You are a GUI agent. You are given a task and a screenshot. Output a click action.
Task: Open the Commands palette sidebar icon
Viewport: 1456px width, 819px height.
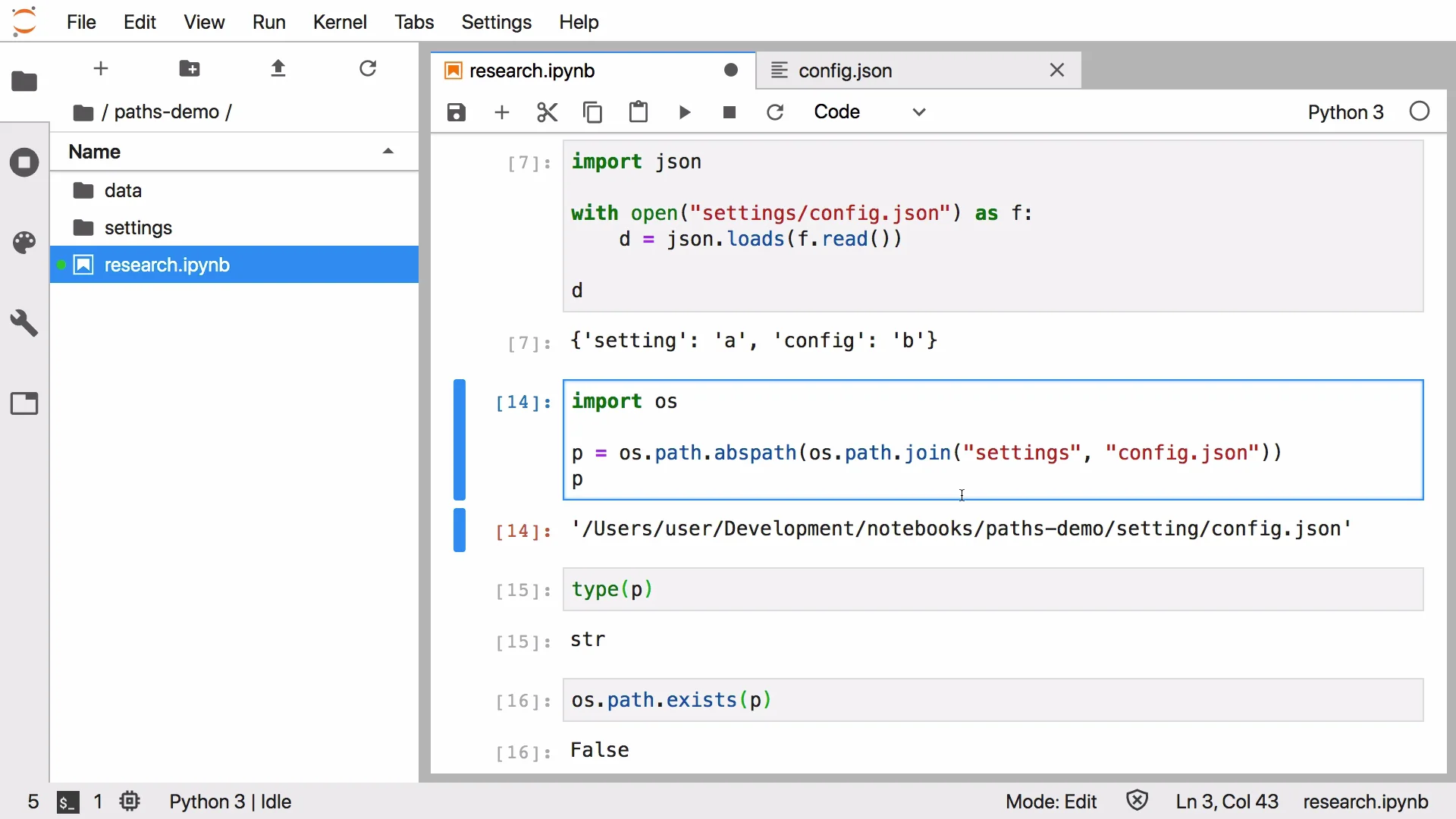pos(24,243)
